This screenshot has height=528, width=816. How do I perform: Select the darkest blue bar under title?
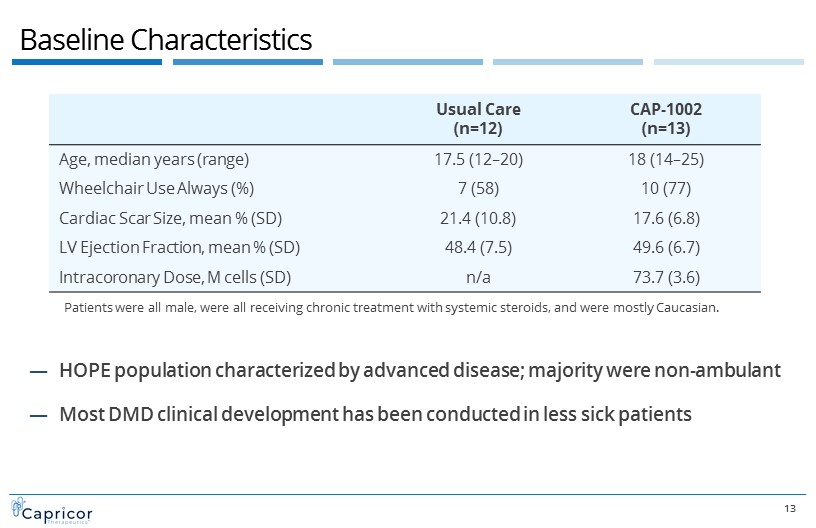pyautogui.click(x=86, y=62)
